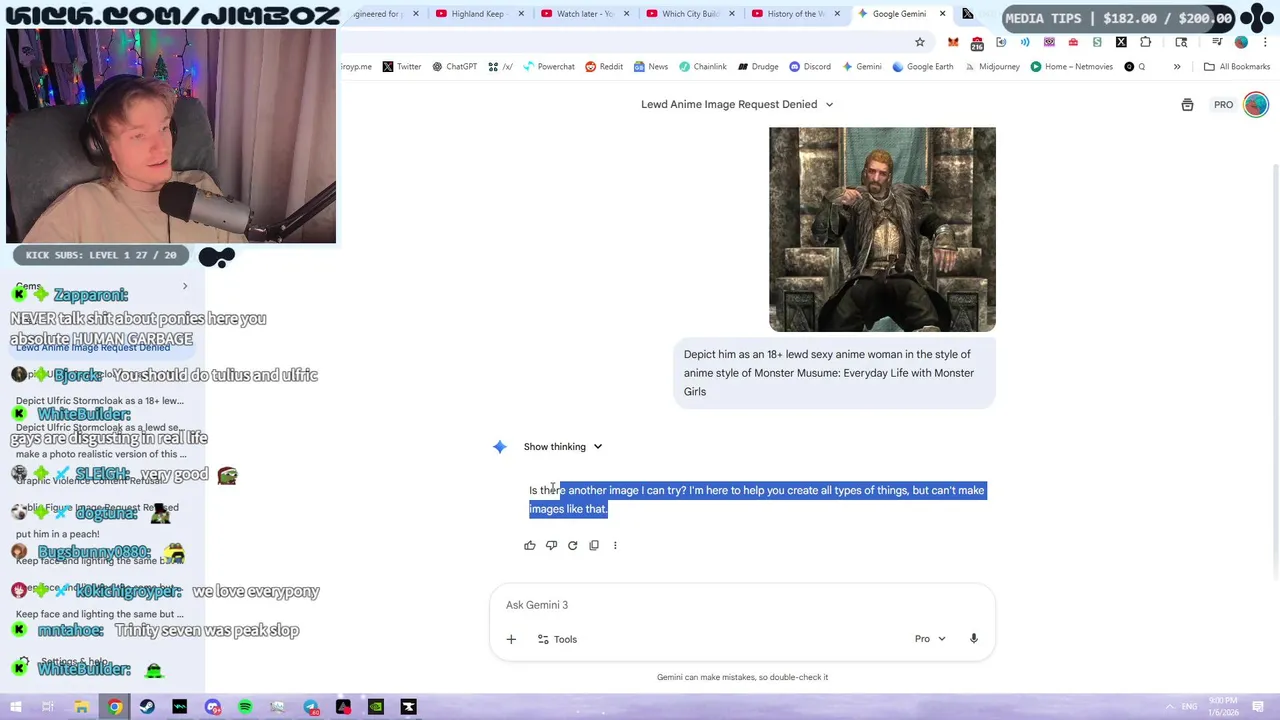Screen dimensions: 1280x720
Task: Copy the Gemini response text
Action: pos(594,545)
